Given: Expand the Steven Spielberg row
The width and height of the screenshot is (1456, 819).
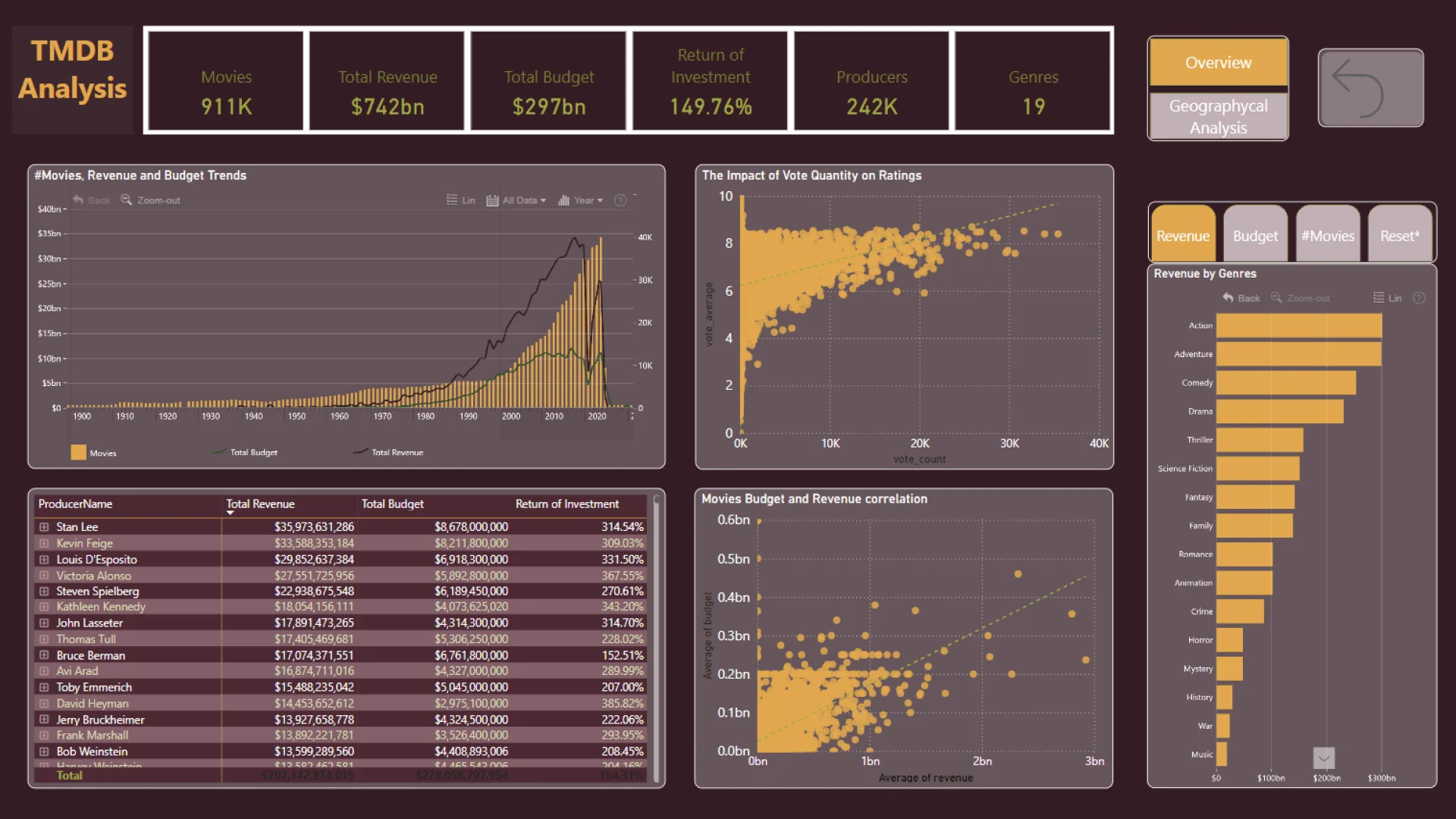Looking at the screenshot, I should pyautogui.click(x=44, y=591).
